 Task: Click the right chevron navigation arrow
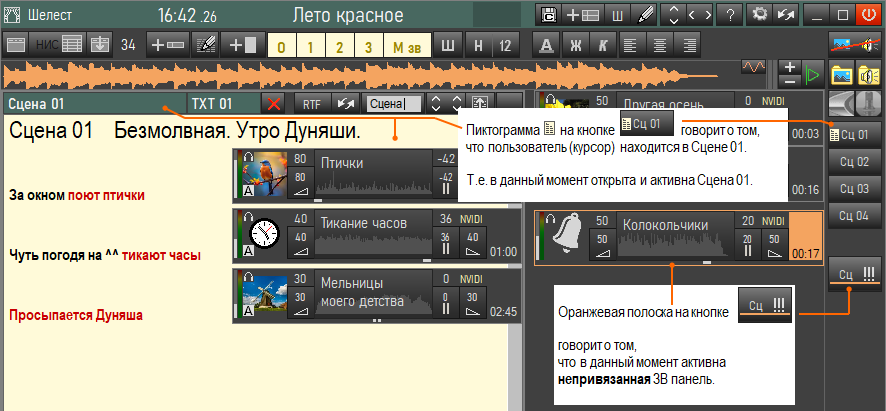click(707, 15)
